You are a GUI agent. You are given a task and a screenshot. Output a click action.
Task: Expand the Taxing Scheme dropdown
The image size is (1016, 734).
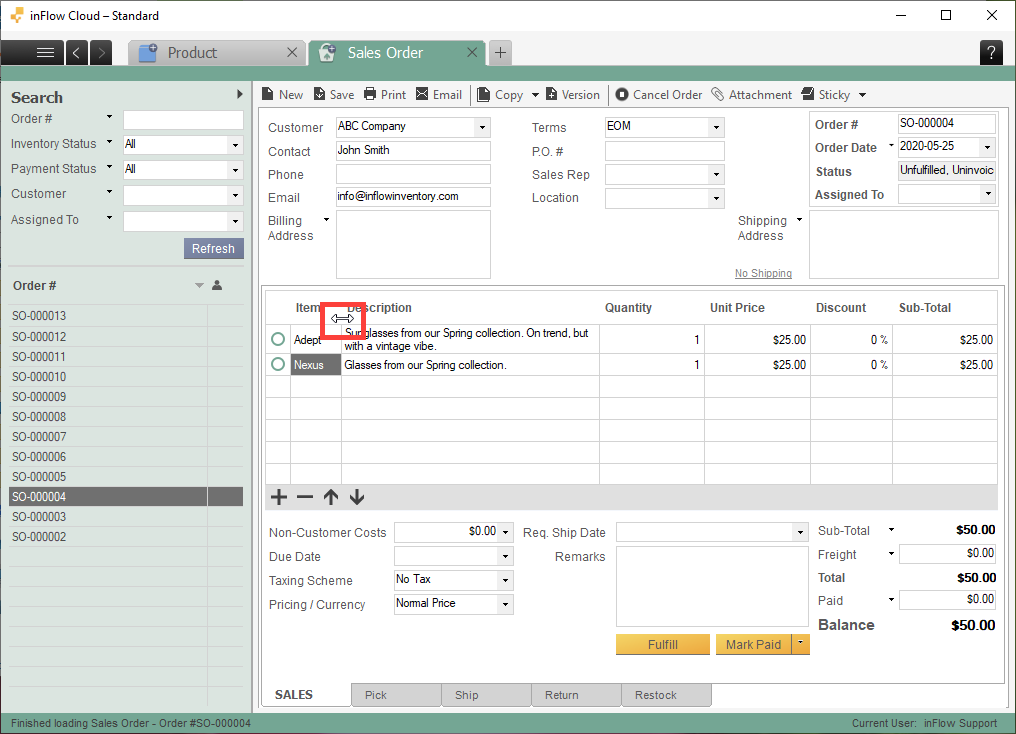pos(505,580)
